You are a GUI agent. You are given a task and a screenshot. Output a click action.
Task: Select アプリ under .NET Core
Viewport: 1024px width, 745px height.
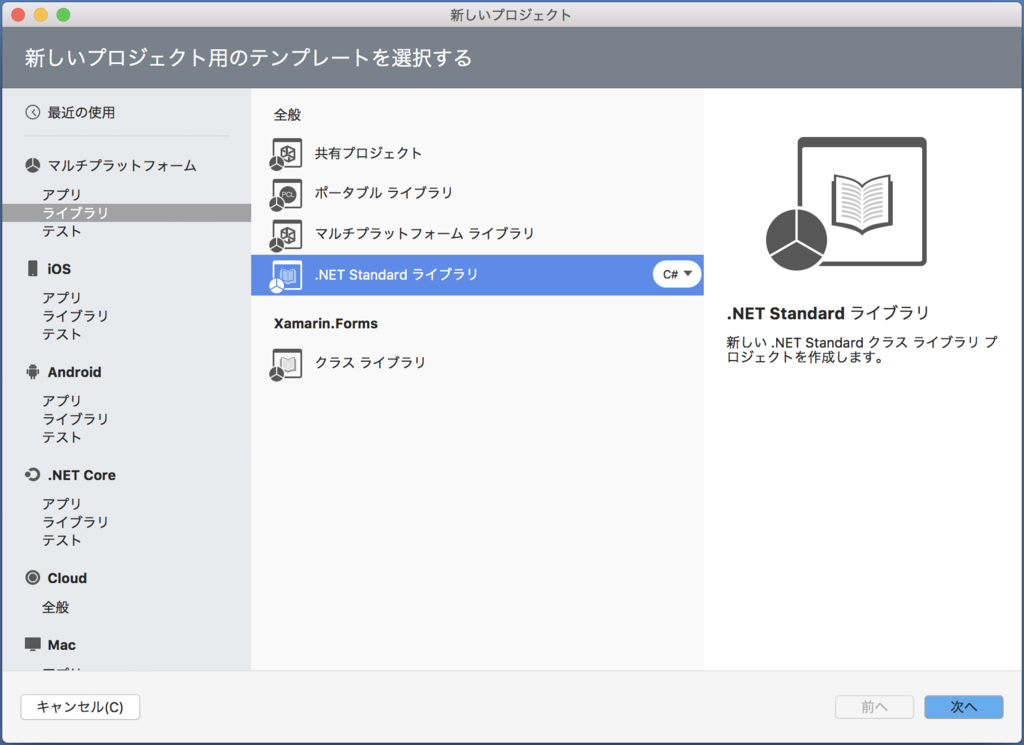point(62,504)
